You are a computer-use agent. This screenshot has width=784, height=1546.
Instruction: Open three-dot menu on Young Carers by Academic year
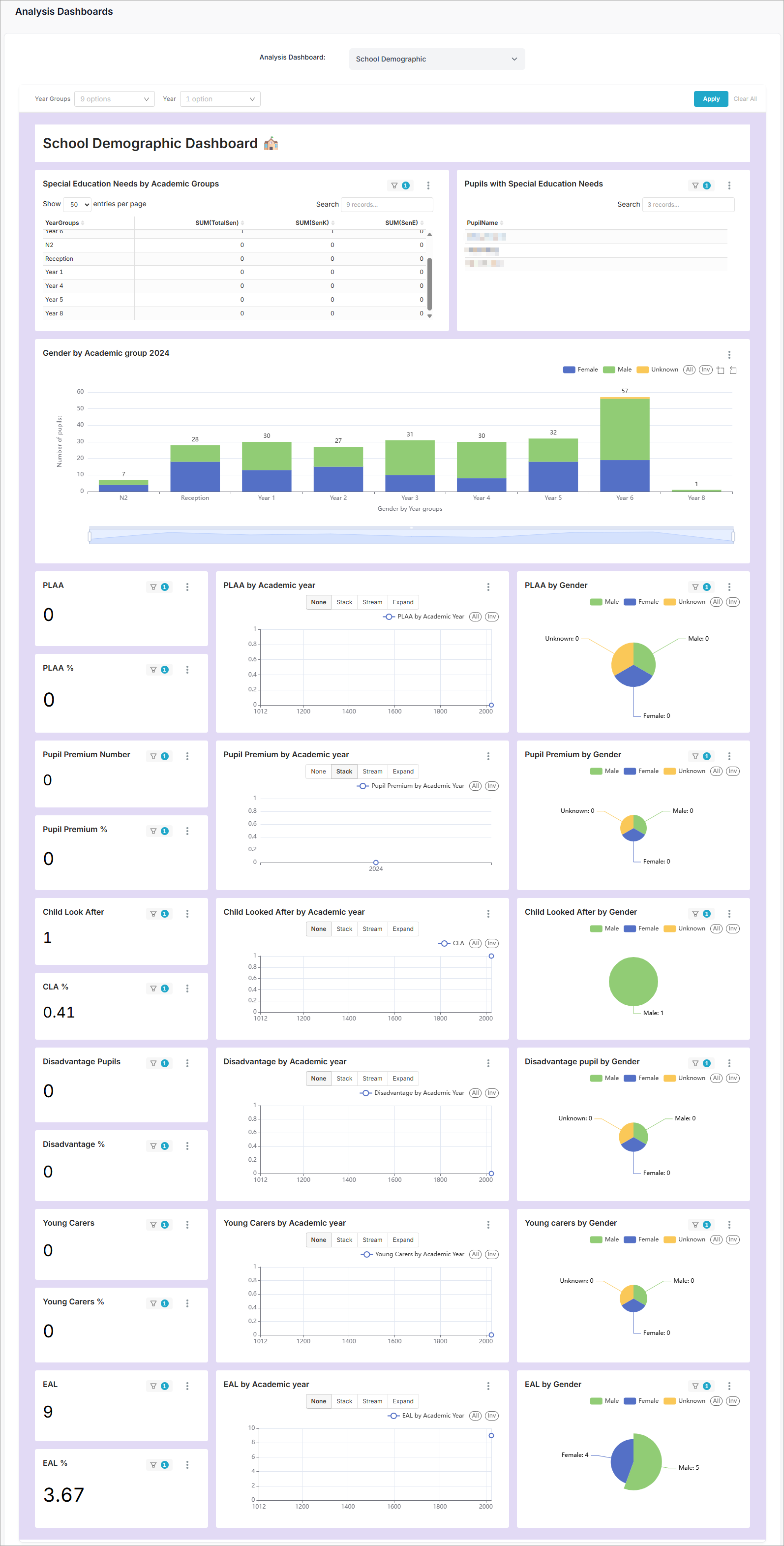488,1224
